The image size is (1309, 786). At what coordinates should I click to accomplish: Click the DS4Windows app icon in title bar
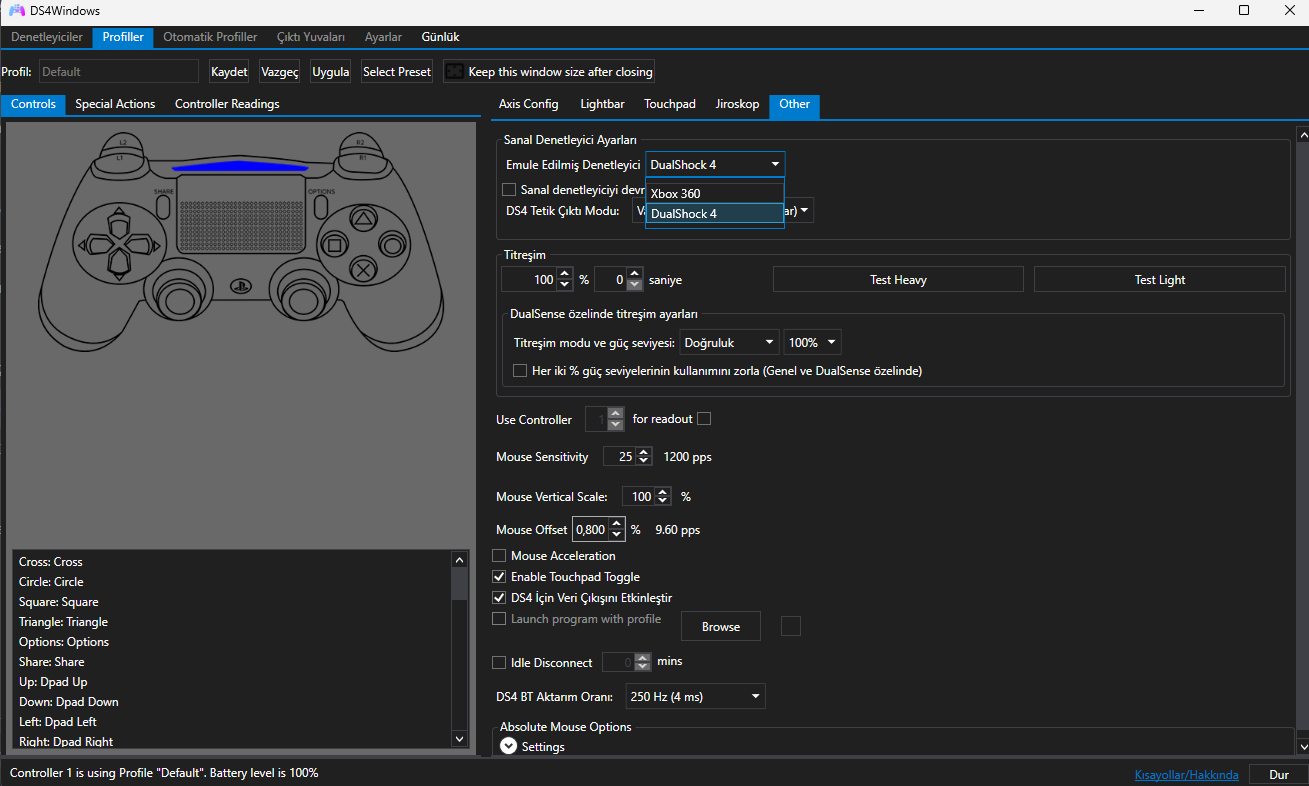click(x=17, y=11)
